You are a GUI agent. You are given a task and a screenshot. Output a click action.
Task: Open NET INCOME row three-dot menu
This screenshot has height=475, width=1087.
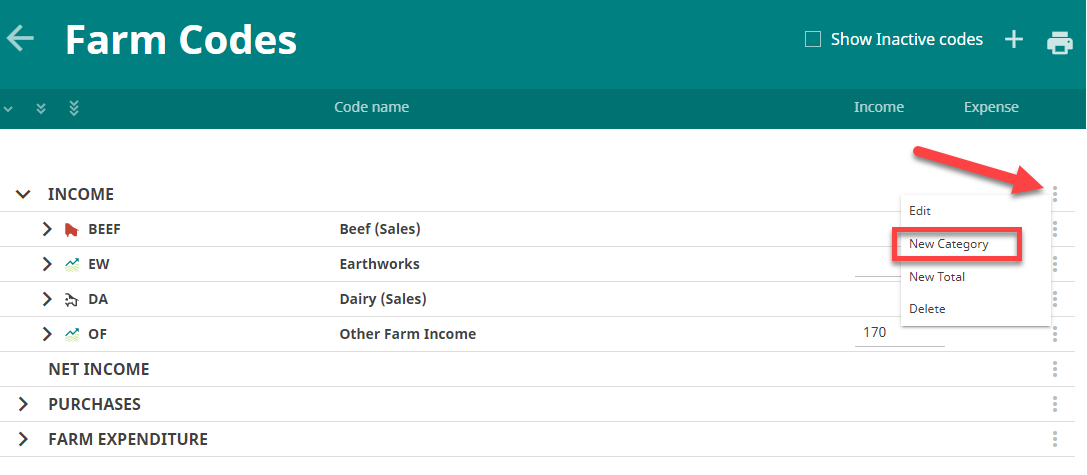(x=1055, y=369)
